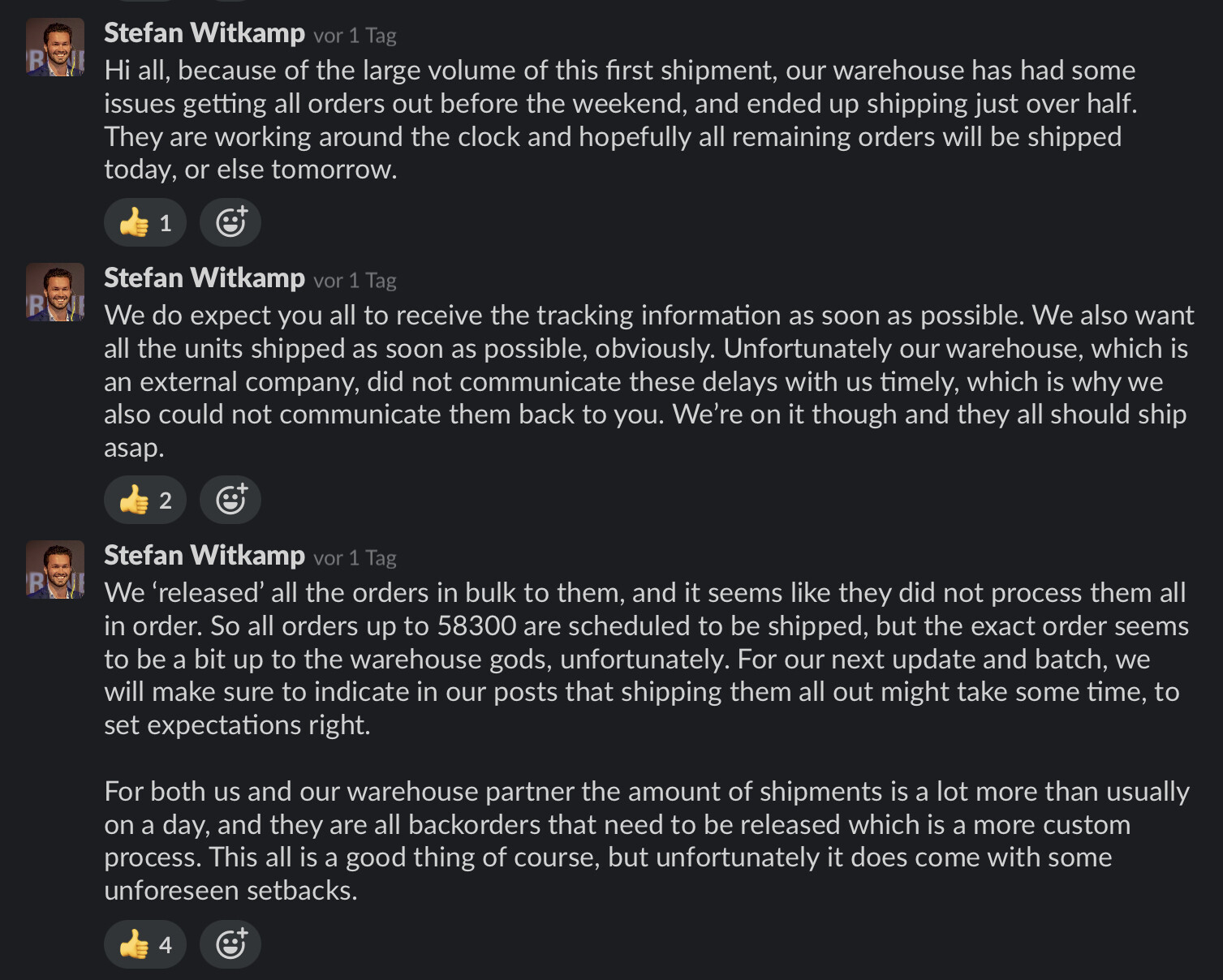The width and height of the screenshot is (1223, 980).
Task: Open Stefan Witkamp avatar on first message
Action: (55, 47)
